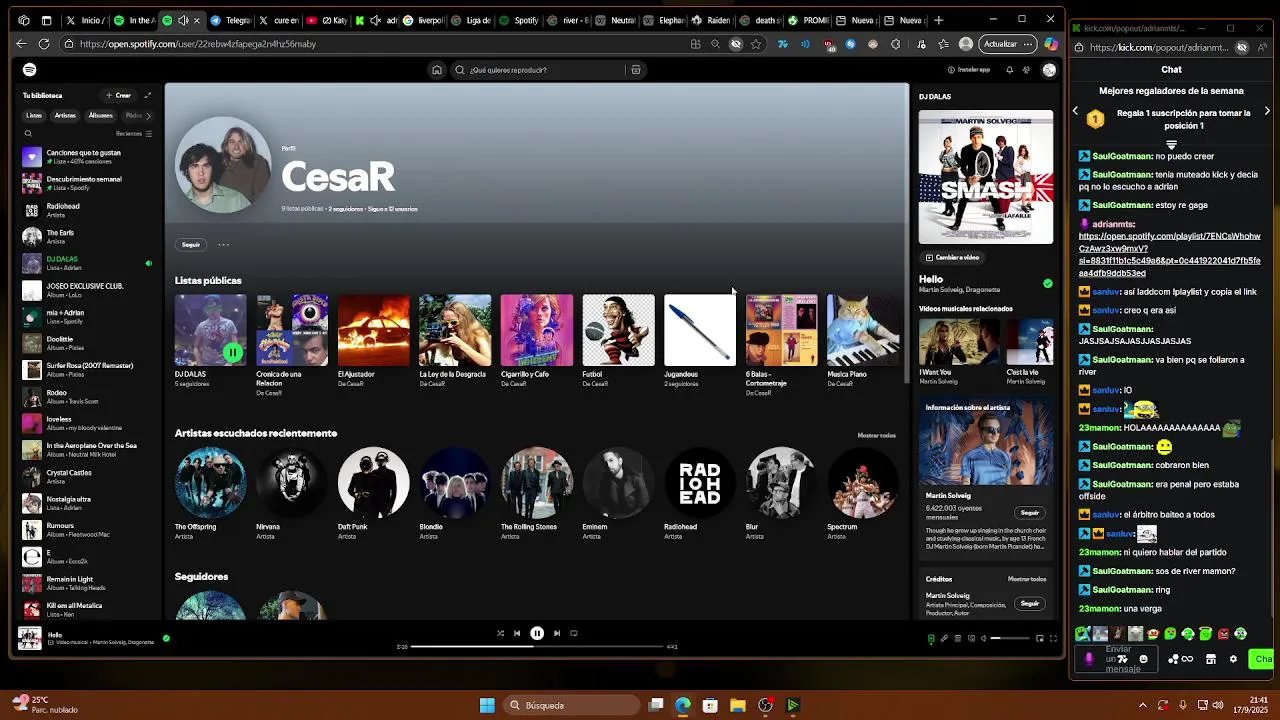Open the play queue icon
1280x720 pixels.
[x=957, y=638]
